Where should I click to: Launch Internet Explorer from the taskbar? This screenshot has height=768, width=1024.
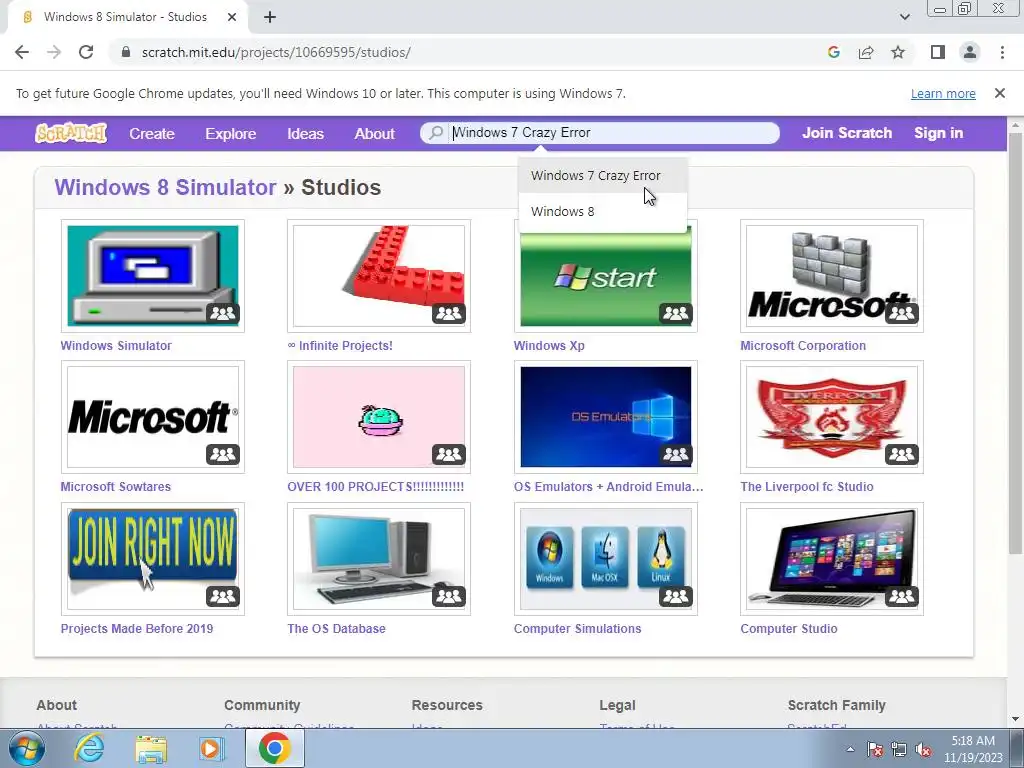[89, 748]
